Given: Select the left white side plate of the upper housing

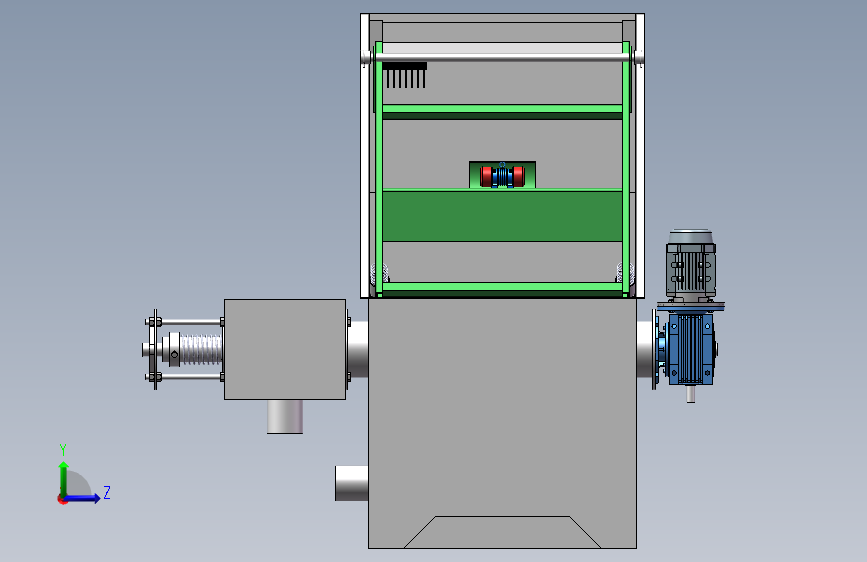Looking at the screenshot, I should coord(364,155).
